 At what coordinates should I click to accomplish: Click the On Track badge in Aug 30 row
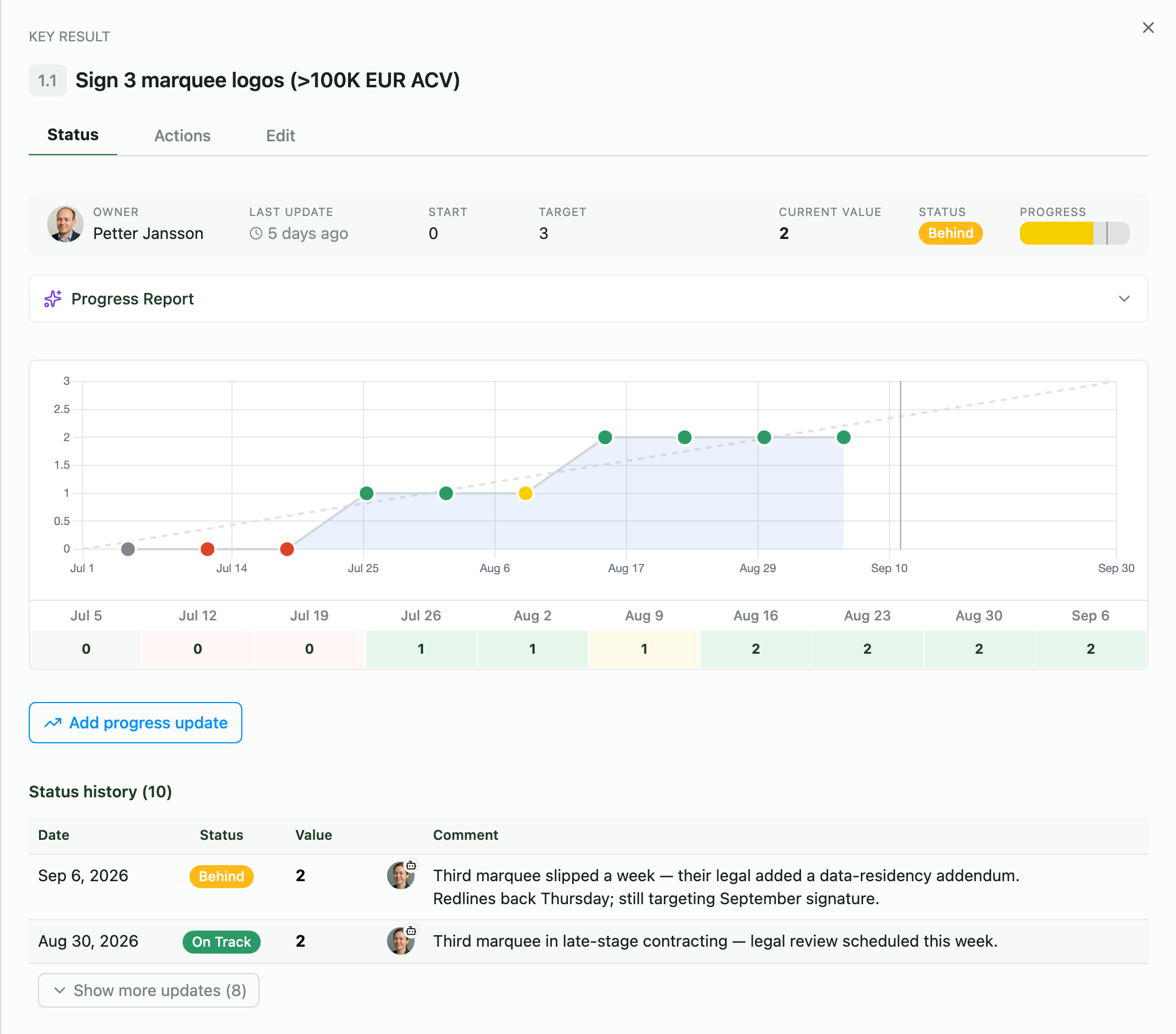(222, 942)
